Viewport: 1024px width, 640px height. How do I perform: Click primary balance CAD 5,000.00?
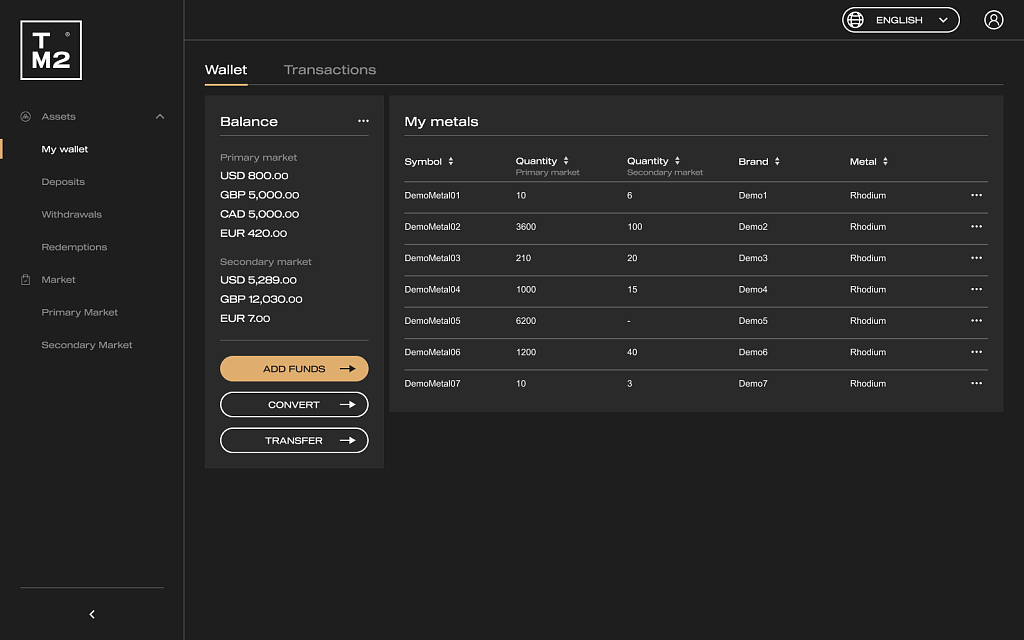[x=260, y=214]
